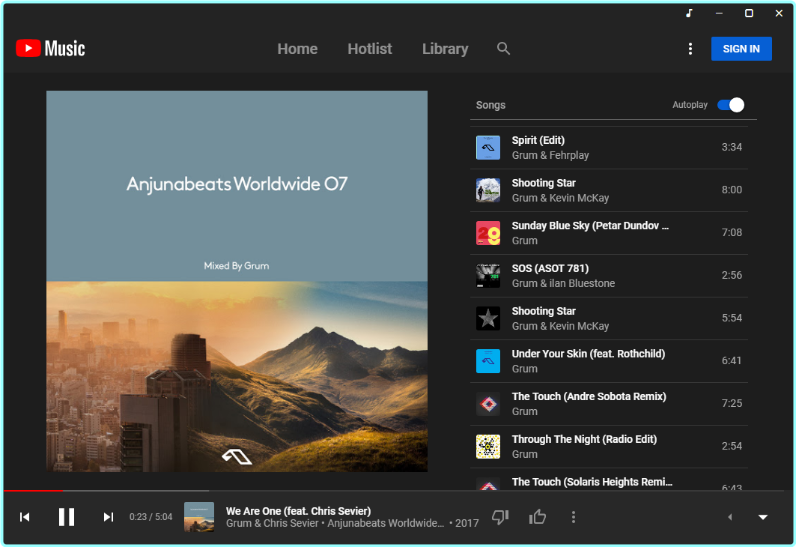Open the header three-dot settings menu
The height and width of the screenshot is (547, 796).
[x=690, y=49]
